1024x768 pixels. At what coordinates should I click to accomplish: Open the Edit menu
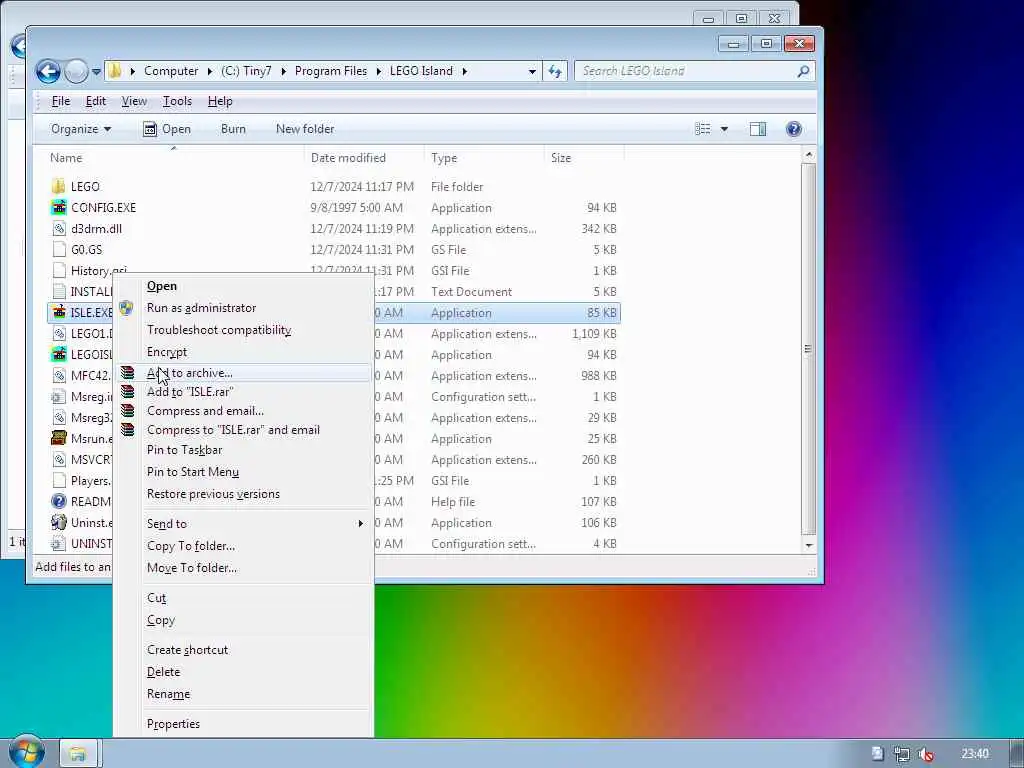coord(95,101)
